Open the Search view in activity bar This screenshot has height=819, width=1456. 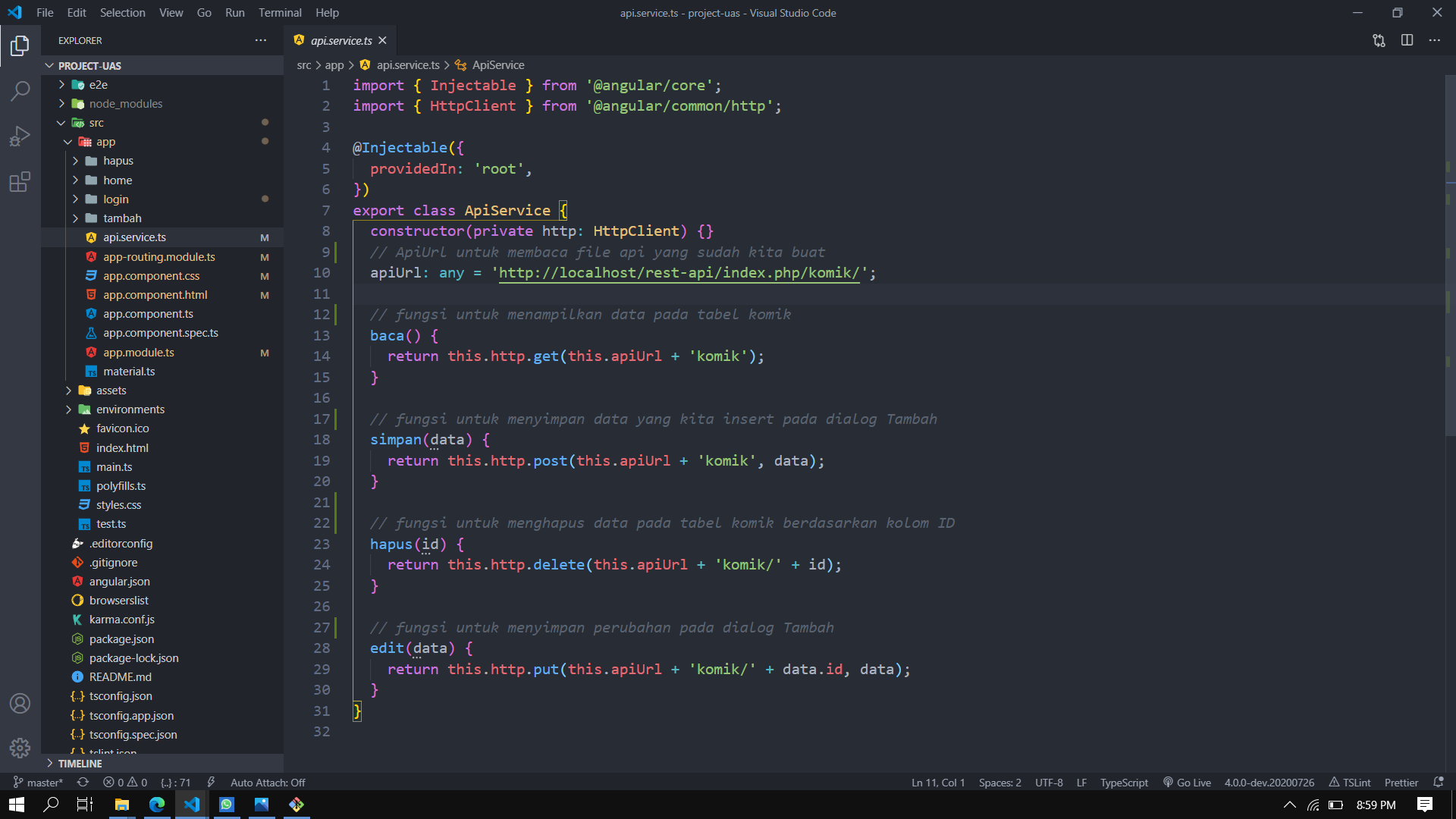[x=20, y=91]
